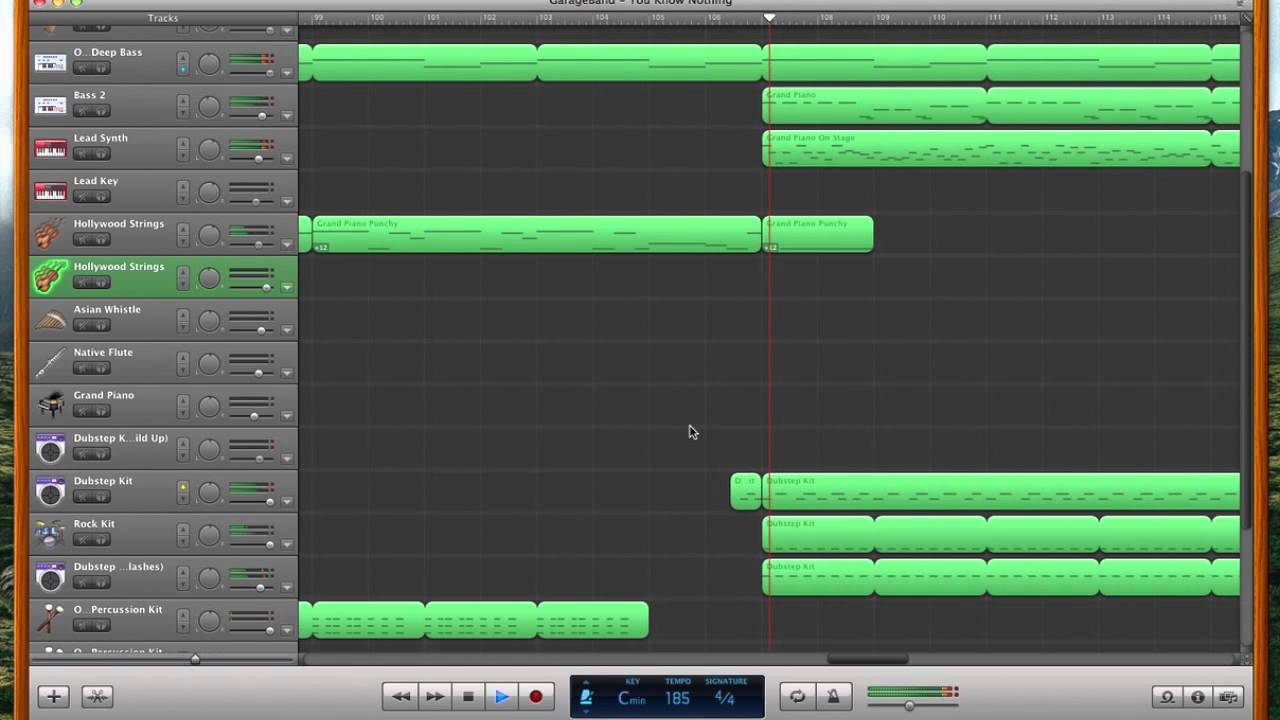The height and width of the screenshot is (720, 1280).
Task: Mute the O..Deep Bass track
Action: [83, 69]
